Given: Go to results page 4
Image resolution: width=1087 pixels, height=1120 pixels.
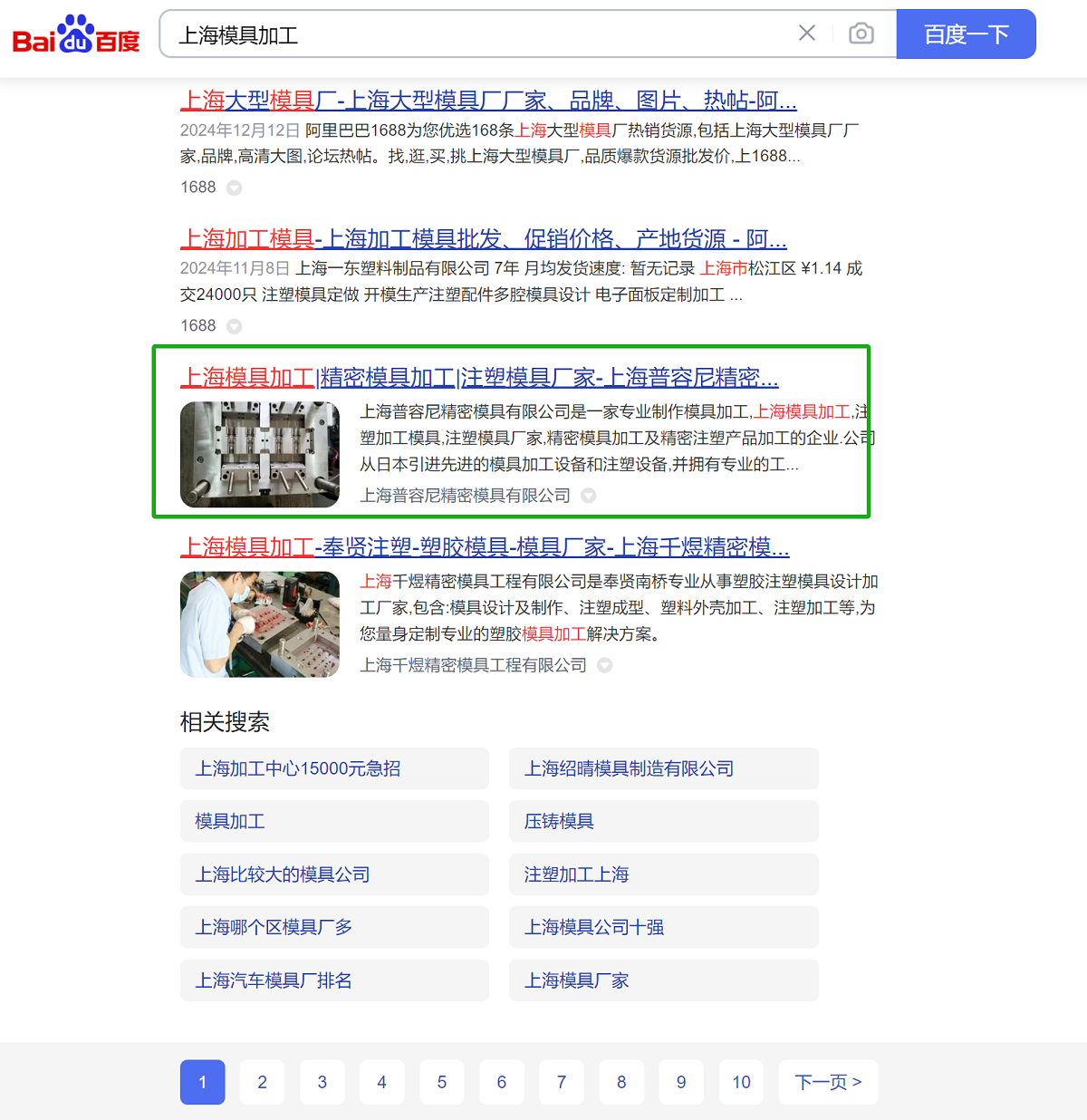Looking at the screenshot, I should point(382,1082).
